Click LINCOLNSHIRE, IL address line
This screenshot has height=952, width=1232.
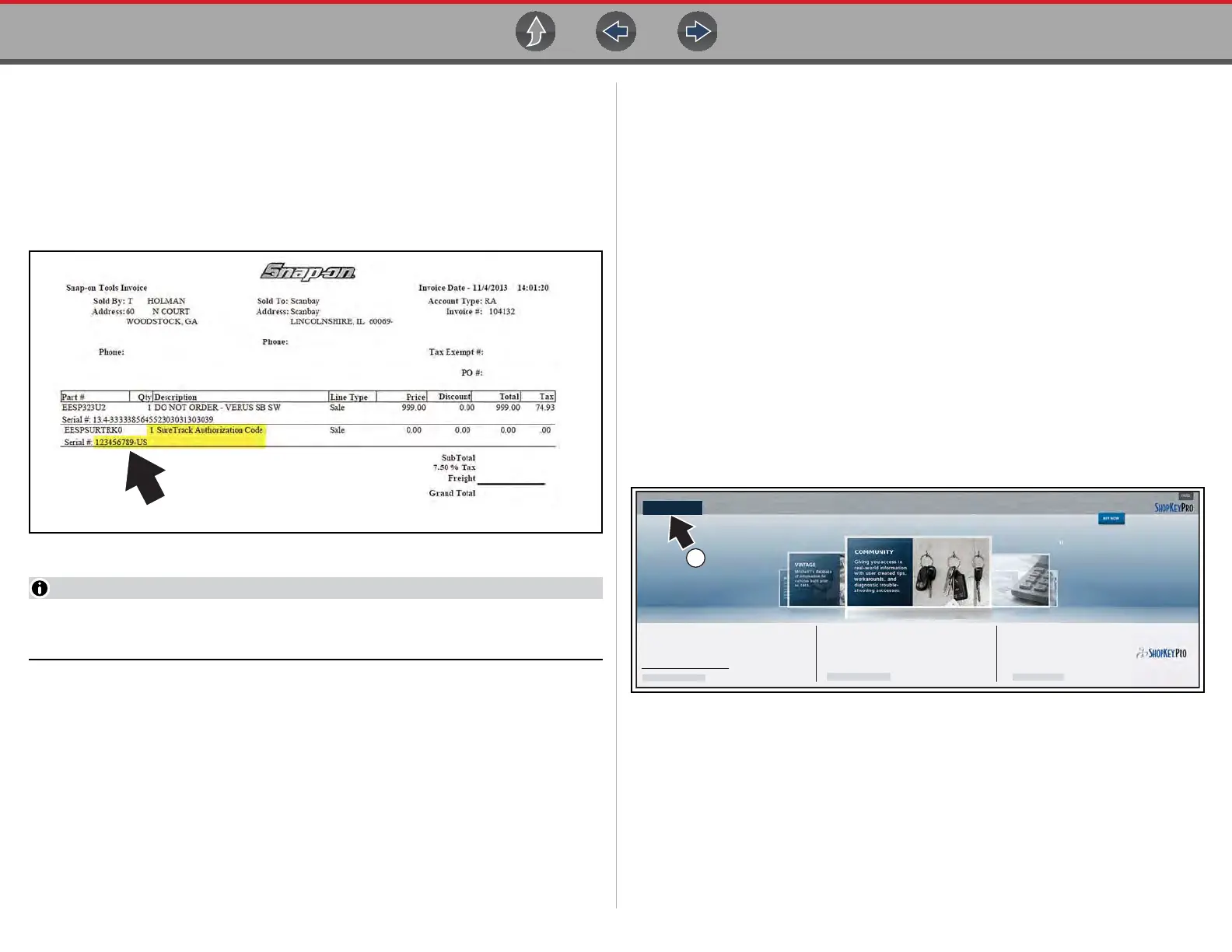pos(341,321)
